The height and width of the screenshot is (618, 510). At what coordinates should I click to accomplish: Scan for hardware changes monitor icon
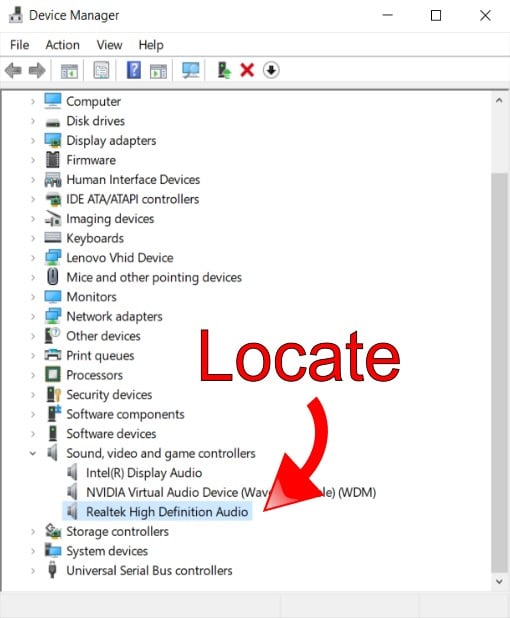191,71
